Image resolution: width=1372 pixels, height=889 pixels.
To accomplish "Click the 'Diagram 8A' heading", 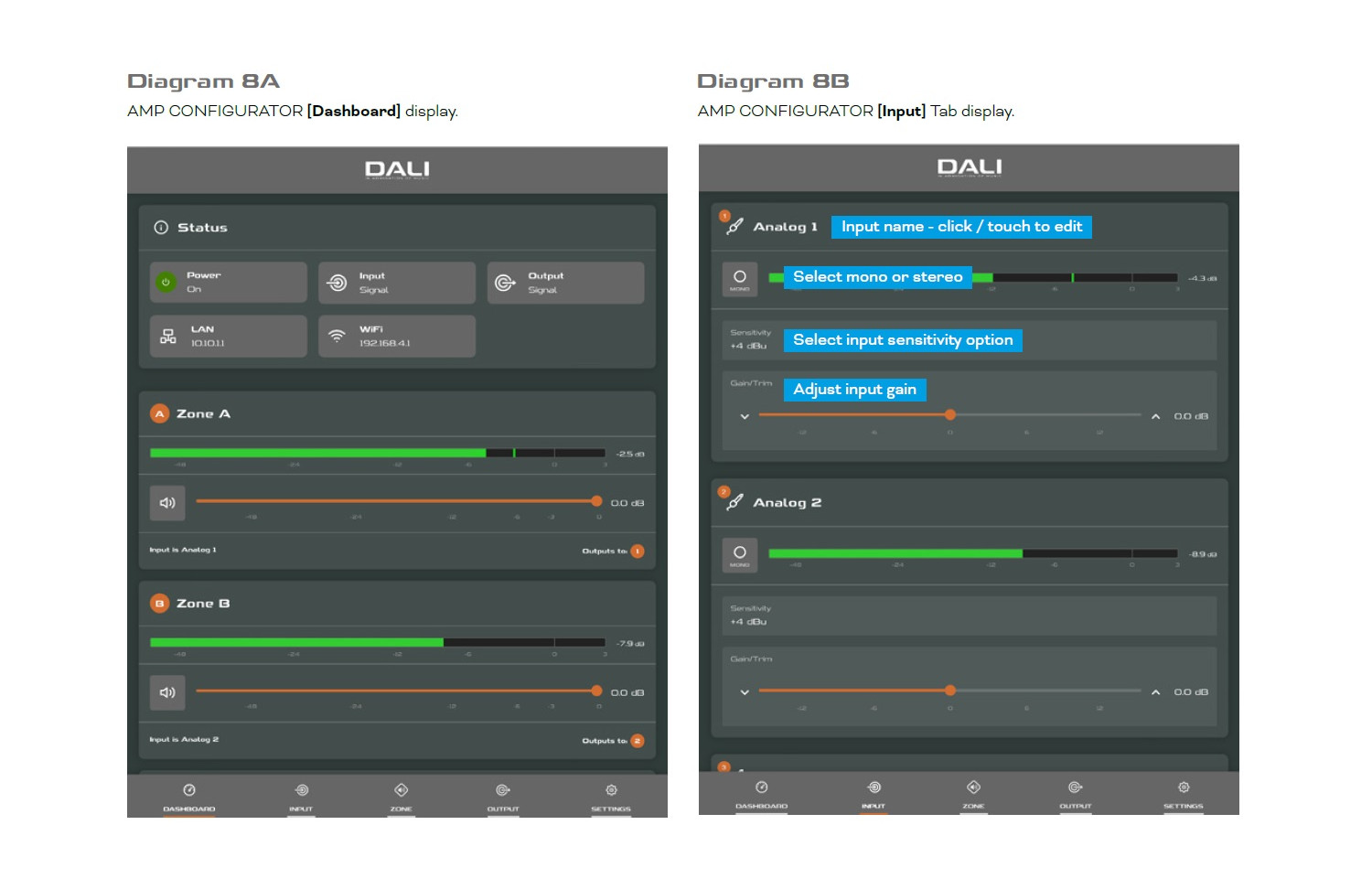I will (x=203, y=81).
